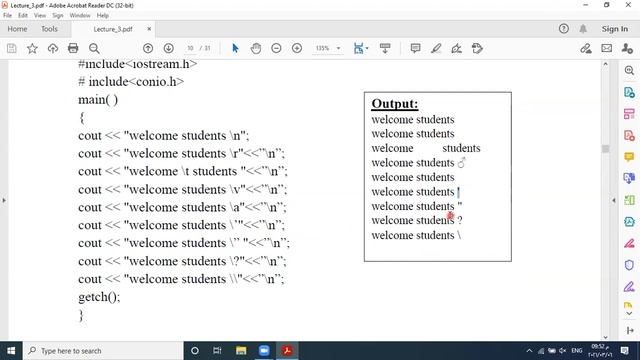Zoom in with the plus button

point(297,49)
